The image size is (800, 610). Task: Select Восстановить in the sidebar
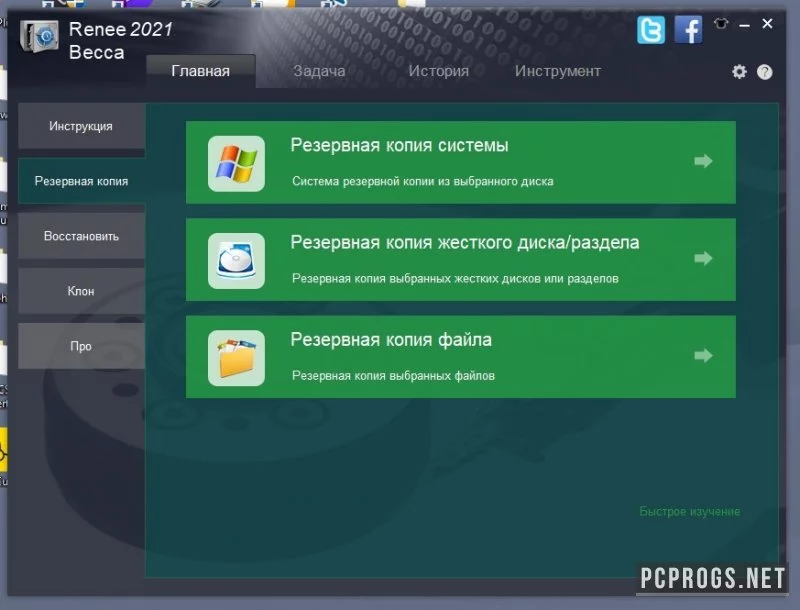coord(82,236)
